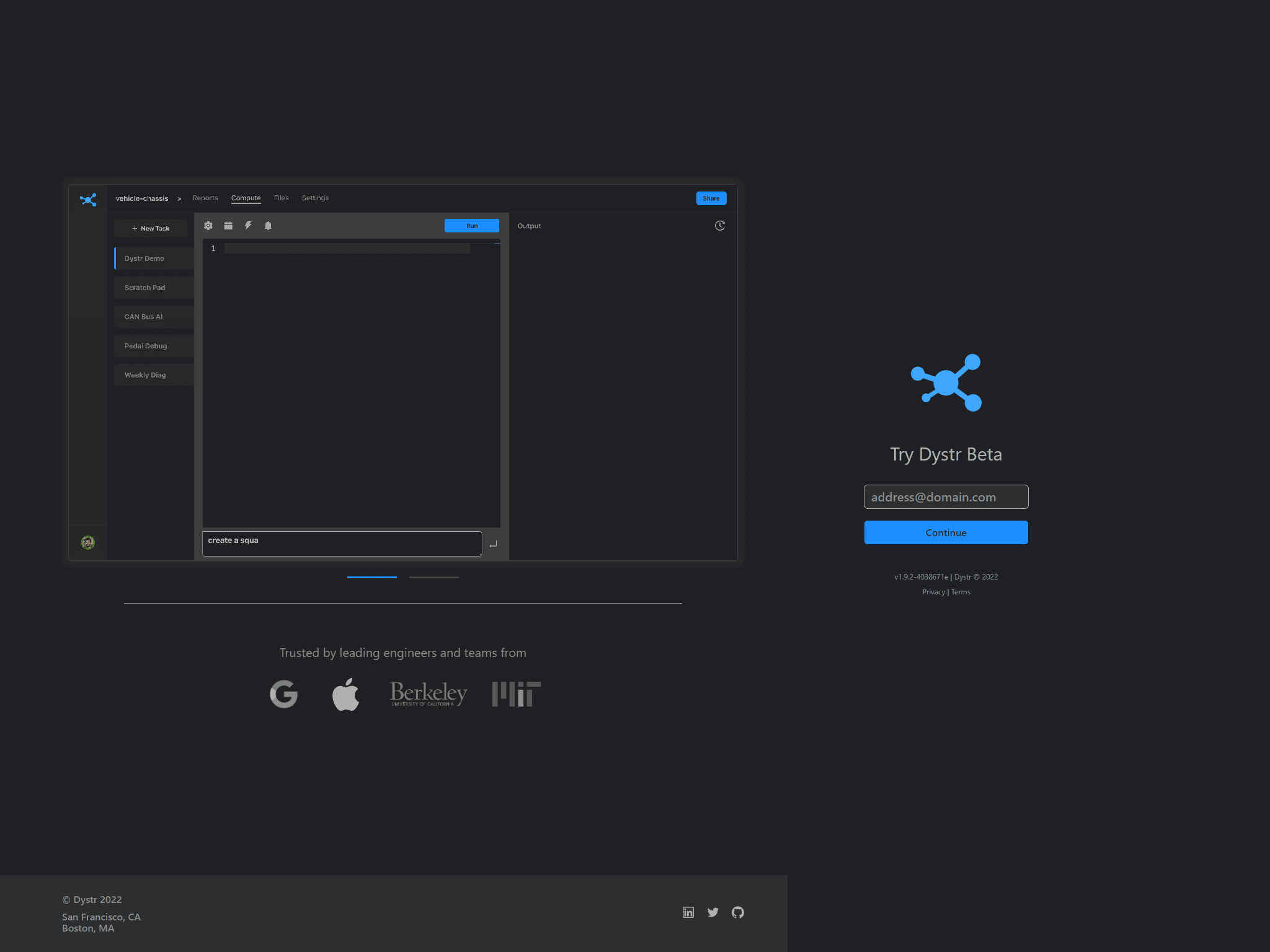Click the MIT logo
The width and height of the screenshot is (1270, 952).
(x=517, y=694)
